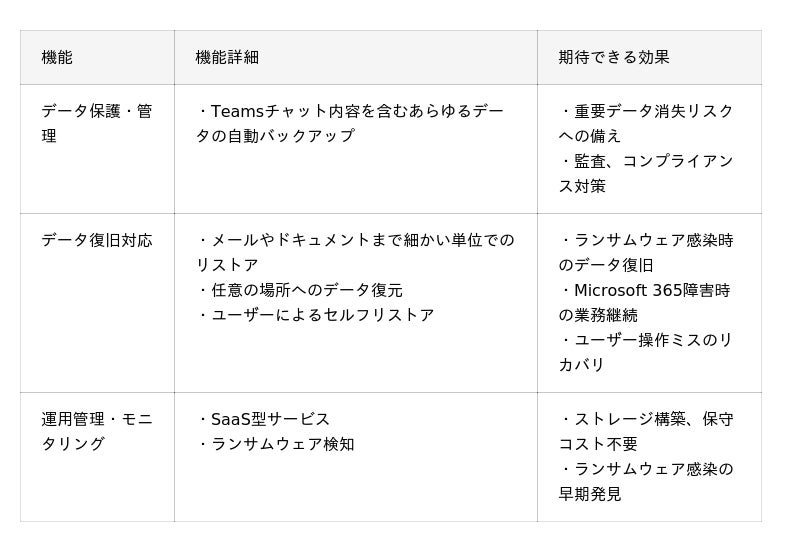
Task: Click the 'SaaS型サービス' bullet
Action: 264,419
